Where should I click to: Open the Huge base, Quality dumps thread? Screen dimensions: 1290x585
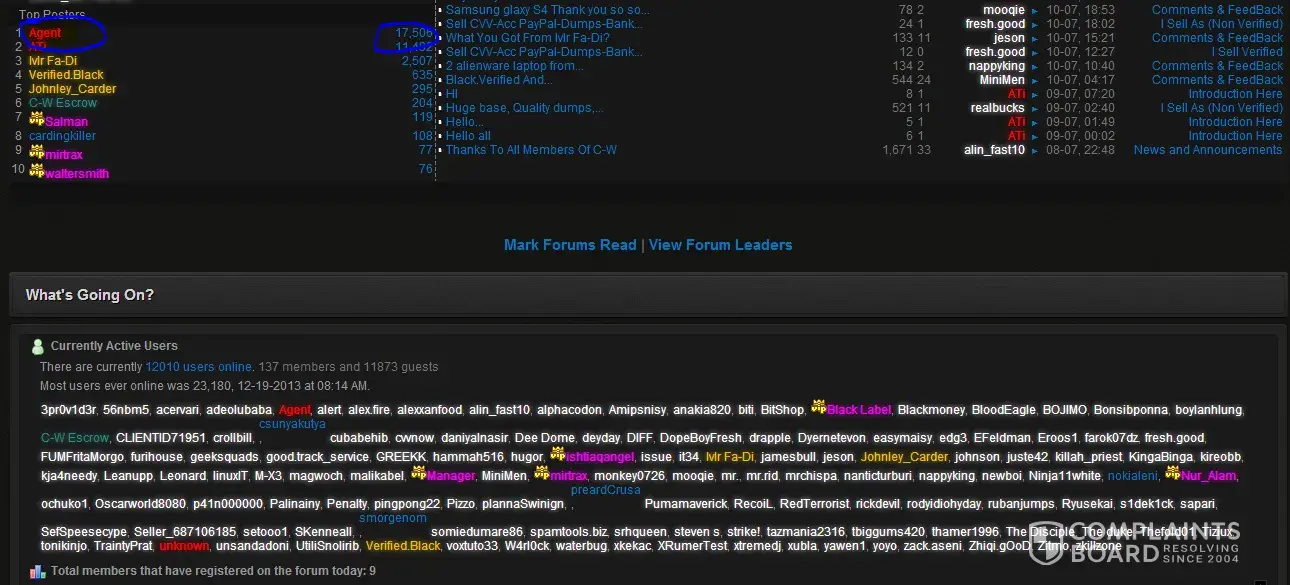524,108
